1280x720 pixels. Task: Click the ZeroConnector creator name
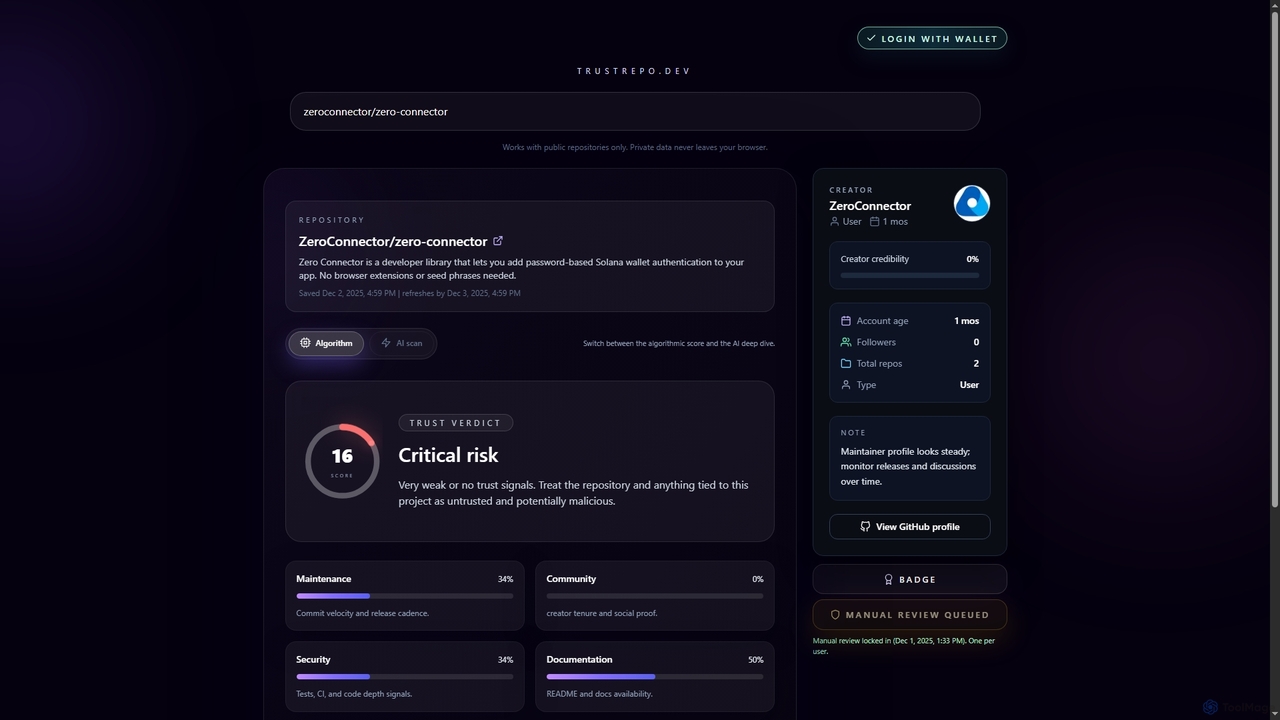click(x=870, y=206)
